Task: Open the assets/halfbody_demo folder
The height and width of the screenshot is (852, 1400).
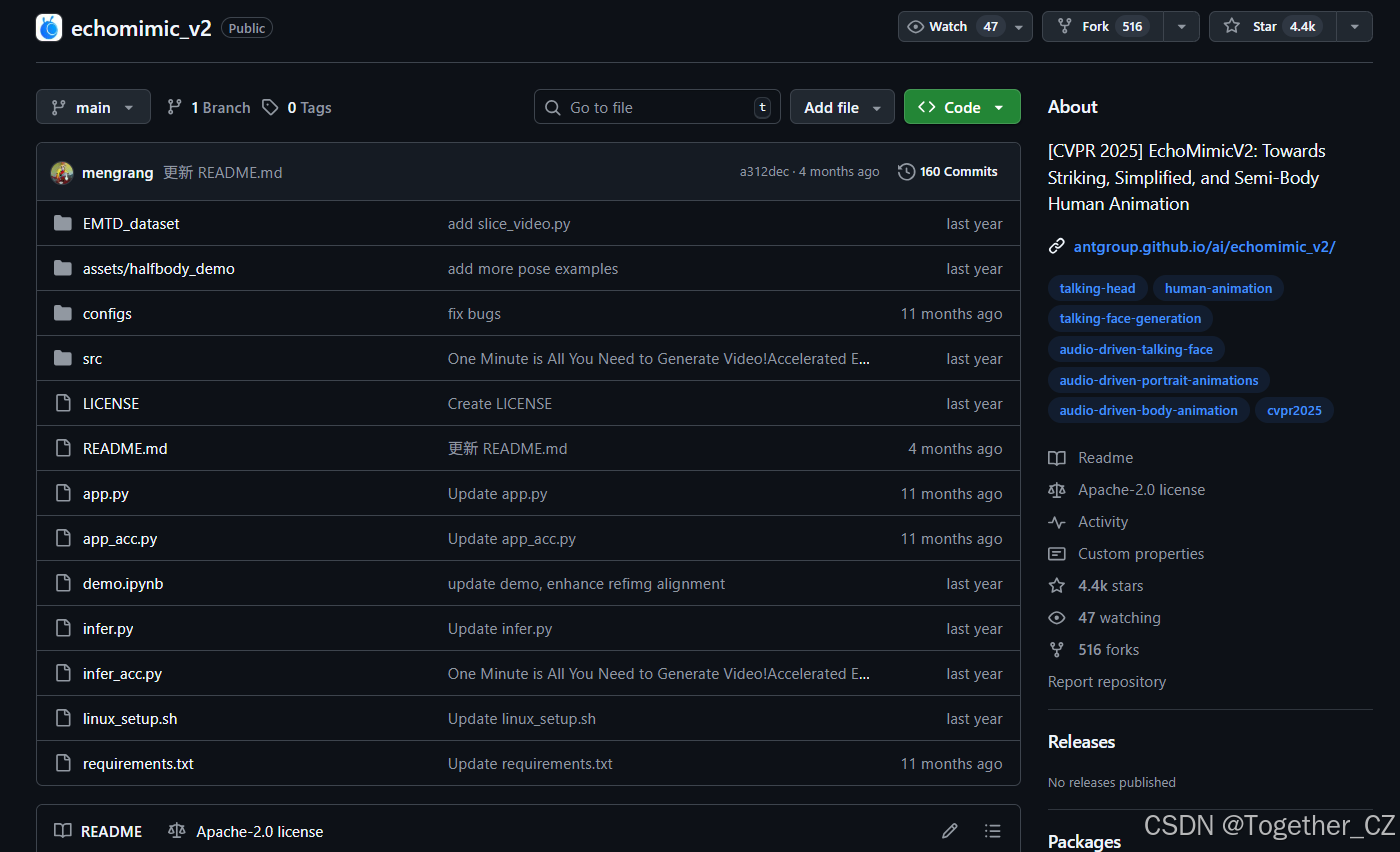Action: [x=159, y=269]
